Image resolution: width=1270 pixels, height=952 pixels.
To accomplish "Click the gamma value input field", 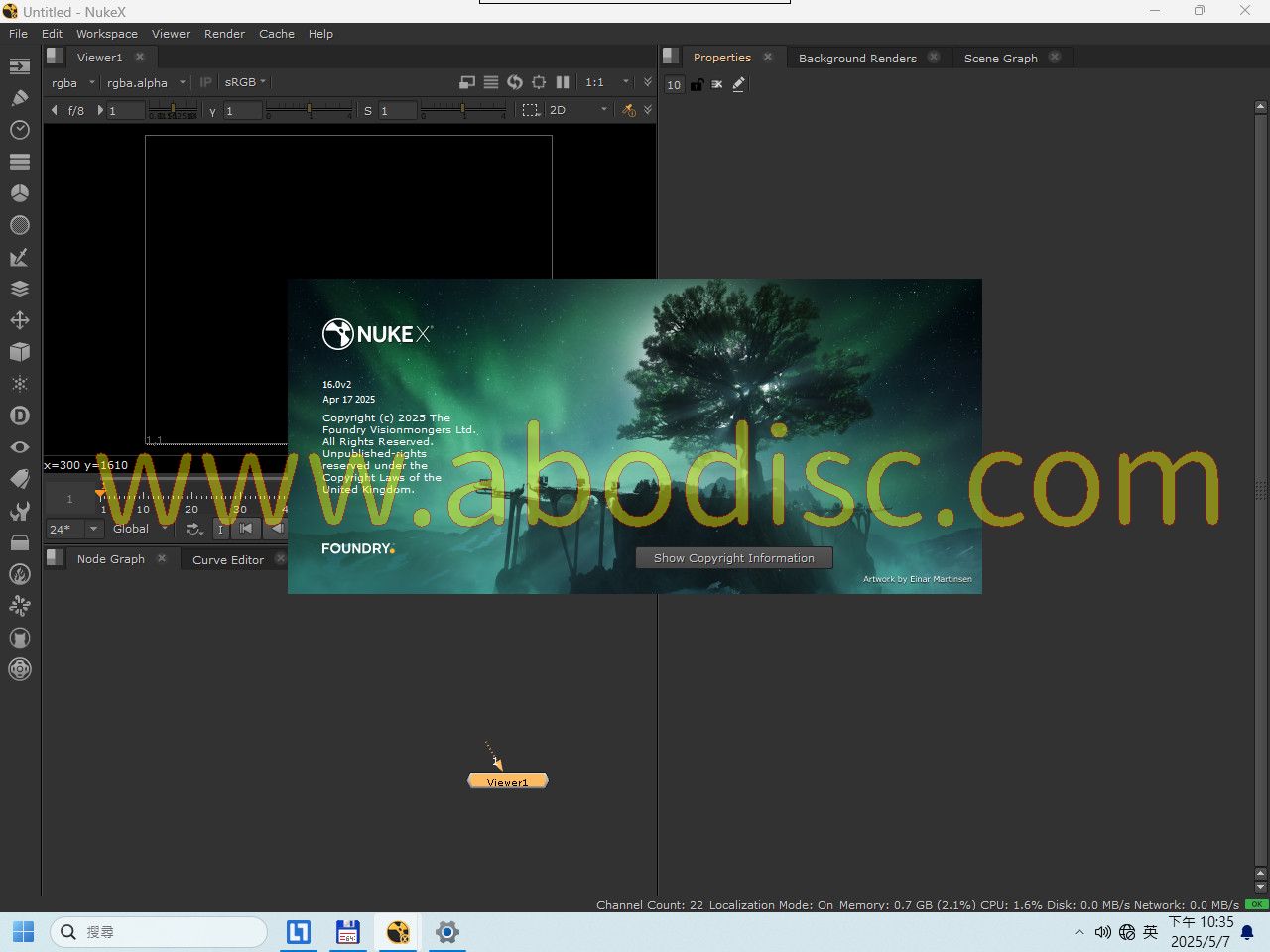I will click(242, 110).
